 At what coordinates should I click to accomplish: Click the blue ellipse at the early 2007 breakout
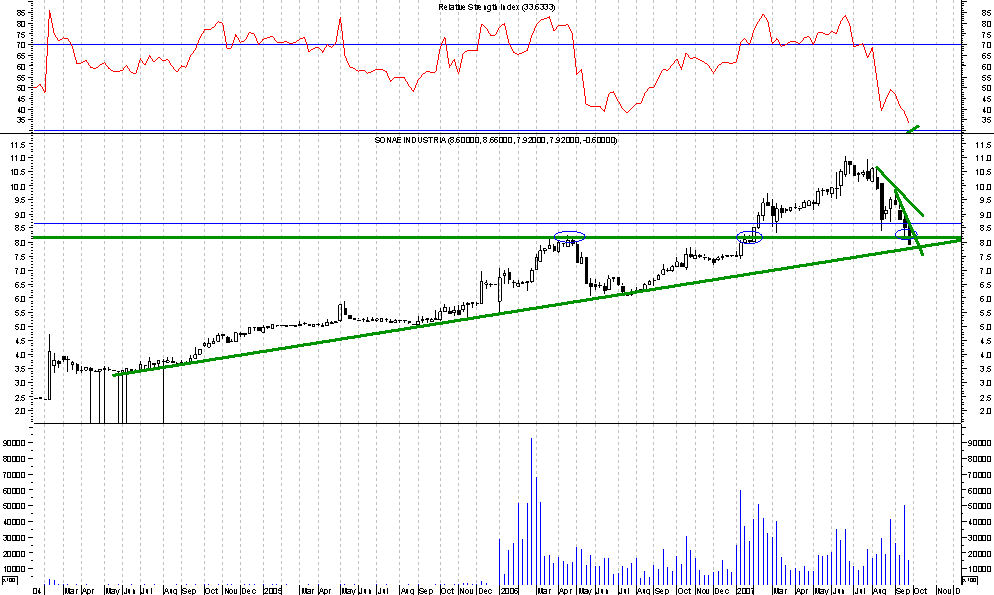point(749,238)
